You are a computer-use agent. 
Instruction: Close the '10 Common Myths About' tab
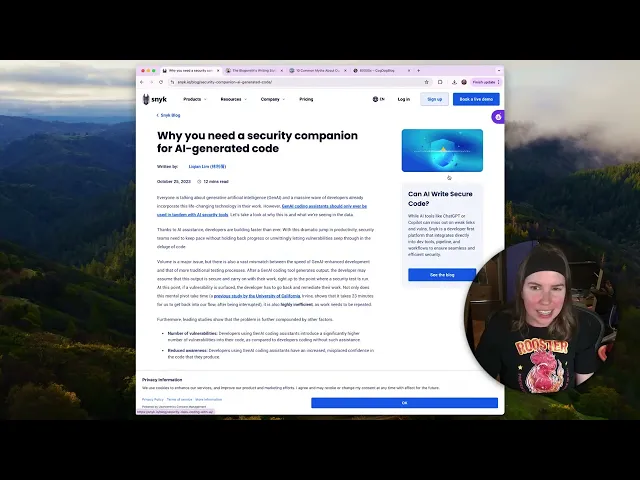coord(345,71)
